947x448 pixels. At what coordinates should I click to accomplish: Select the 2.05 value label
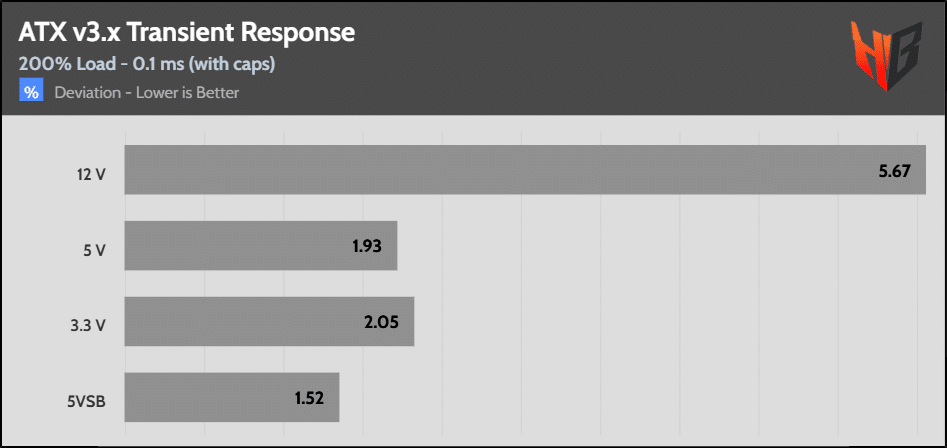coord(384,322)
